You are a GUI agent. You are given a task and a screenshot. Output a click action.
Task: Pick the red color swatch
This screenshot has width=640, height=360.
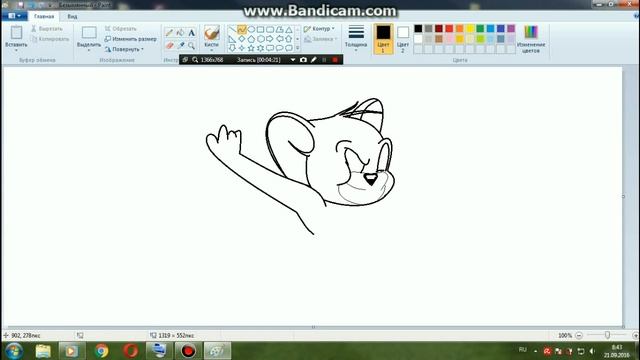(449, 28)
